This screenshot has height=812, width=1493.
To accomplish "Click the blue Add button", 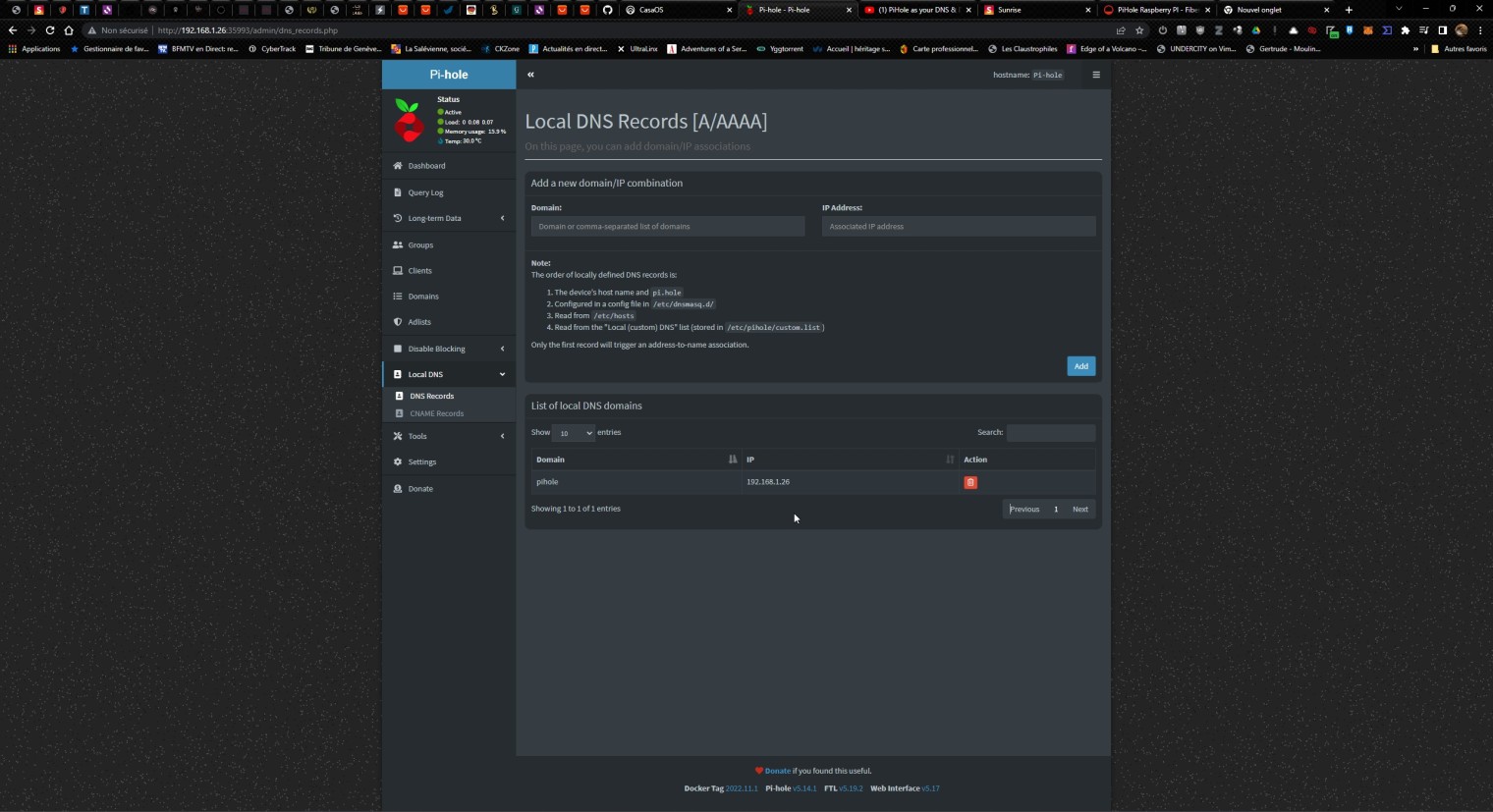I will pyautogui.click(x=1080, y=366).
